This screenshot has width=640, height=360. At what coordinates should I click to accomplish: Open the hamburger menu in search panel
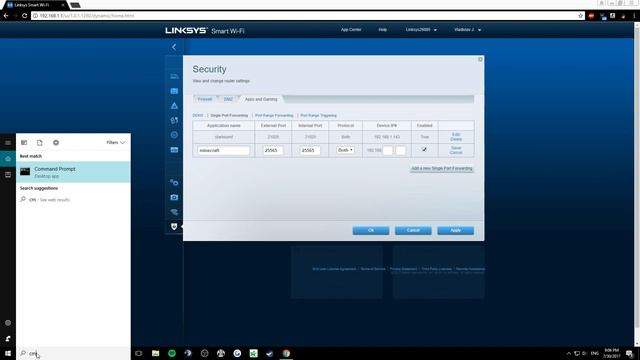8,142
